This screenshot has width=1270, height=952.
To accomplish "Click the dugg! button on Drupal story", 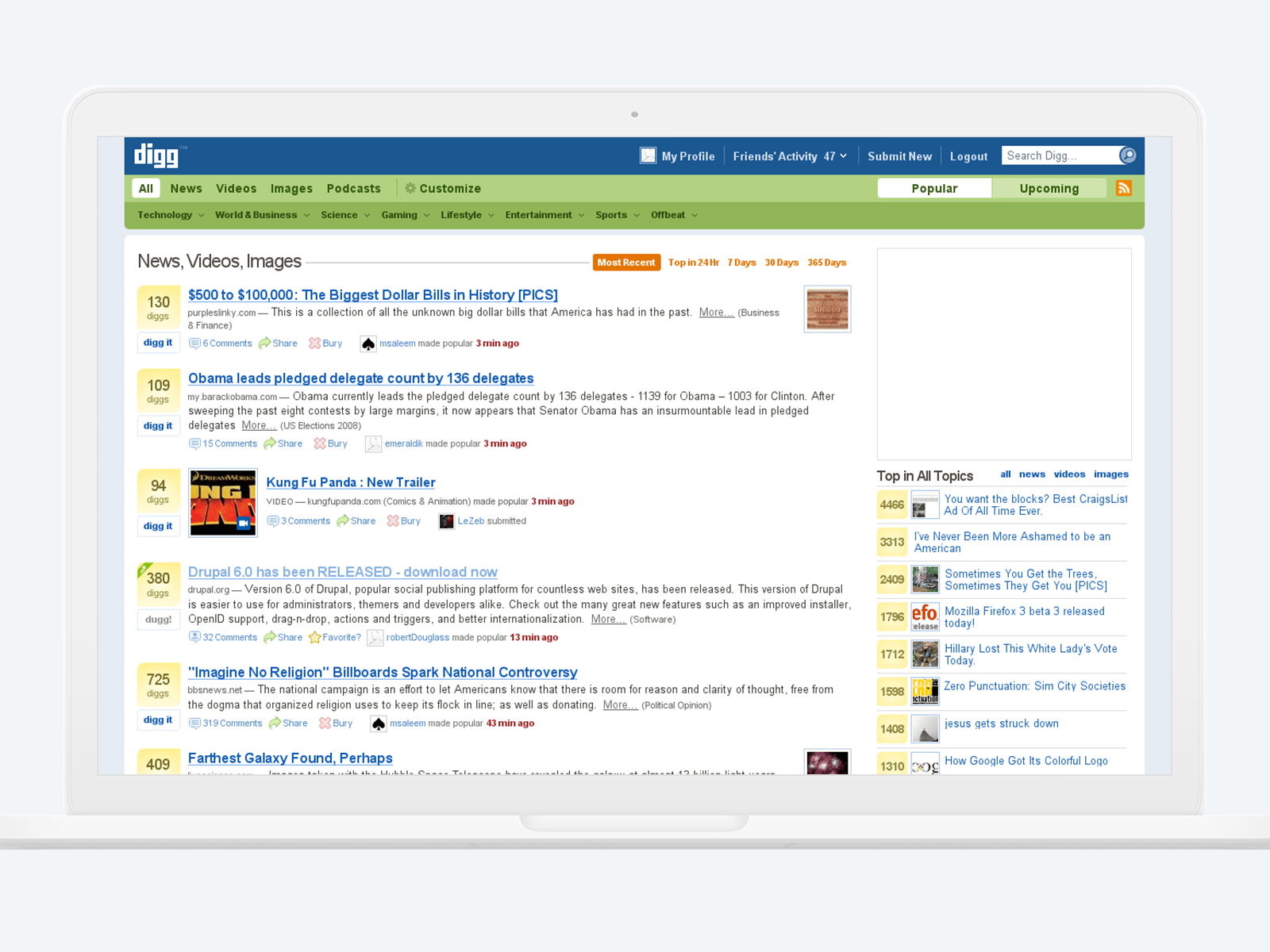I will (158, 620).
